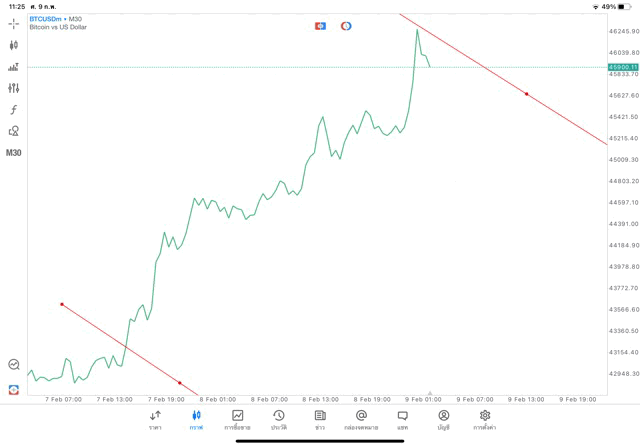This screenshot has width=640, height=447.
Task: Select the red trendline point near 45627
Action: pyautogui.click(x=527, y=94)
